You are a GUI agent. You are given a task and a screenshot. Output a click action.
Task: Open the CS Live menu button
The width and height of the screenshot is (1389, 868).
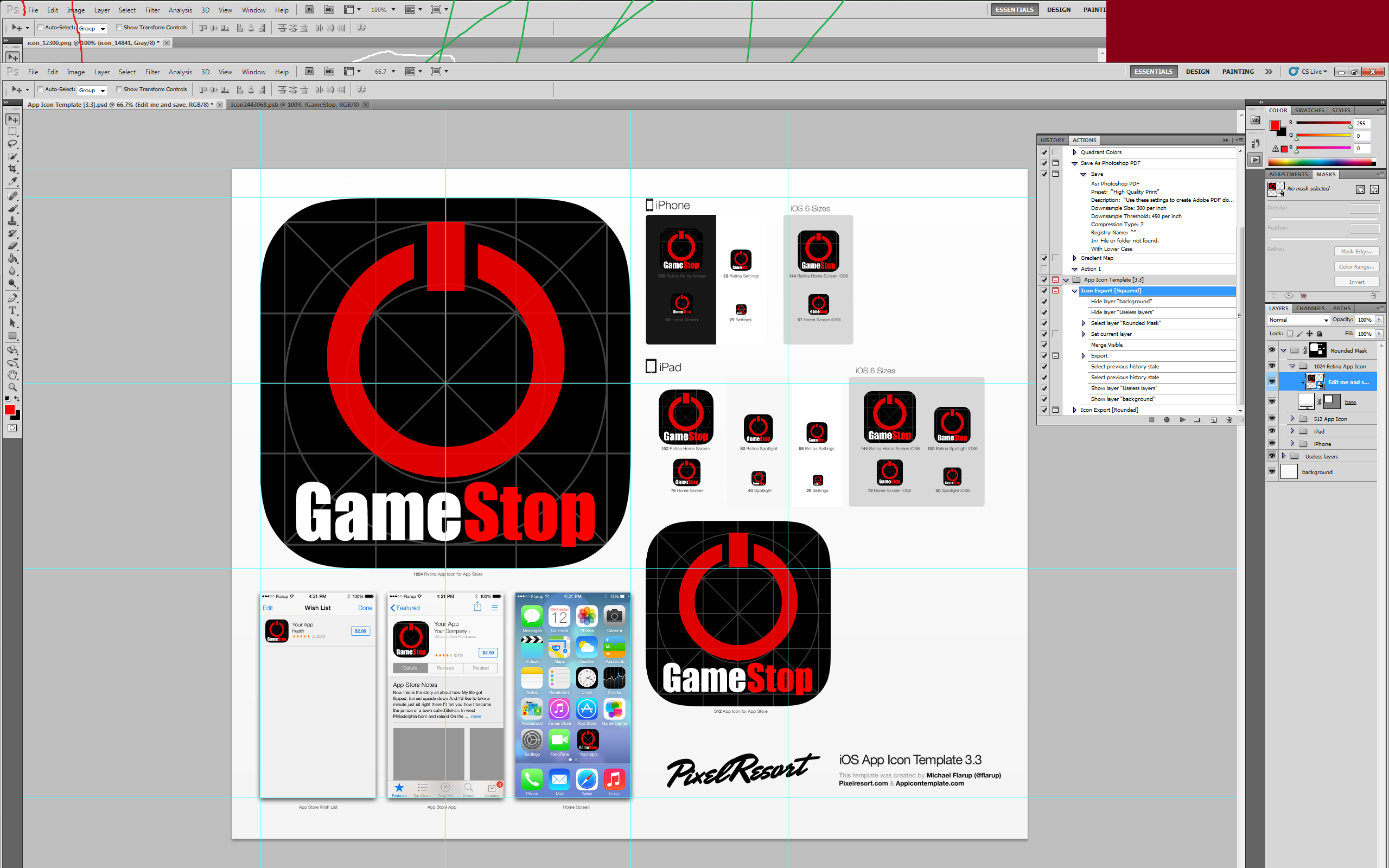[1309, 71]
